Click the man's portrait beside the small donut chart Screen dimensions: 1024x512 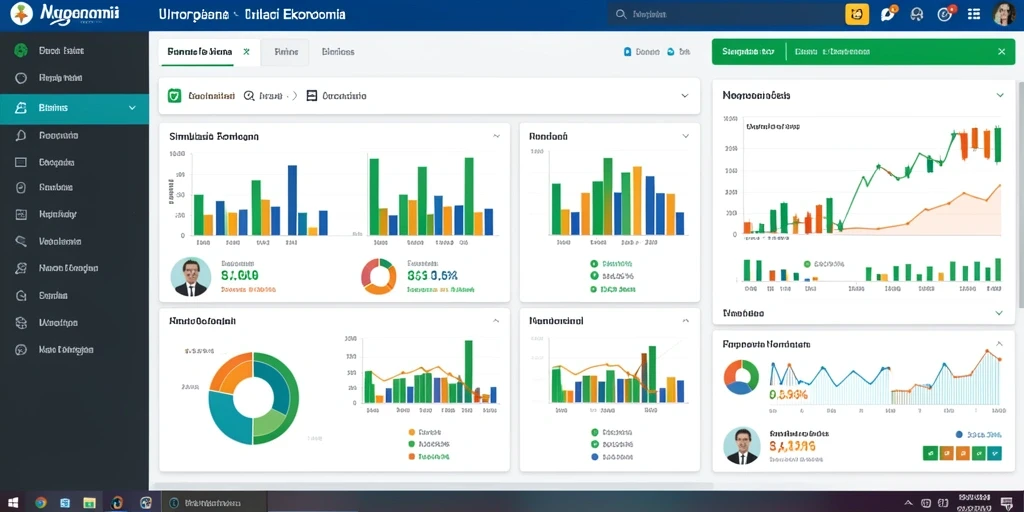tap(191, 277)
